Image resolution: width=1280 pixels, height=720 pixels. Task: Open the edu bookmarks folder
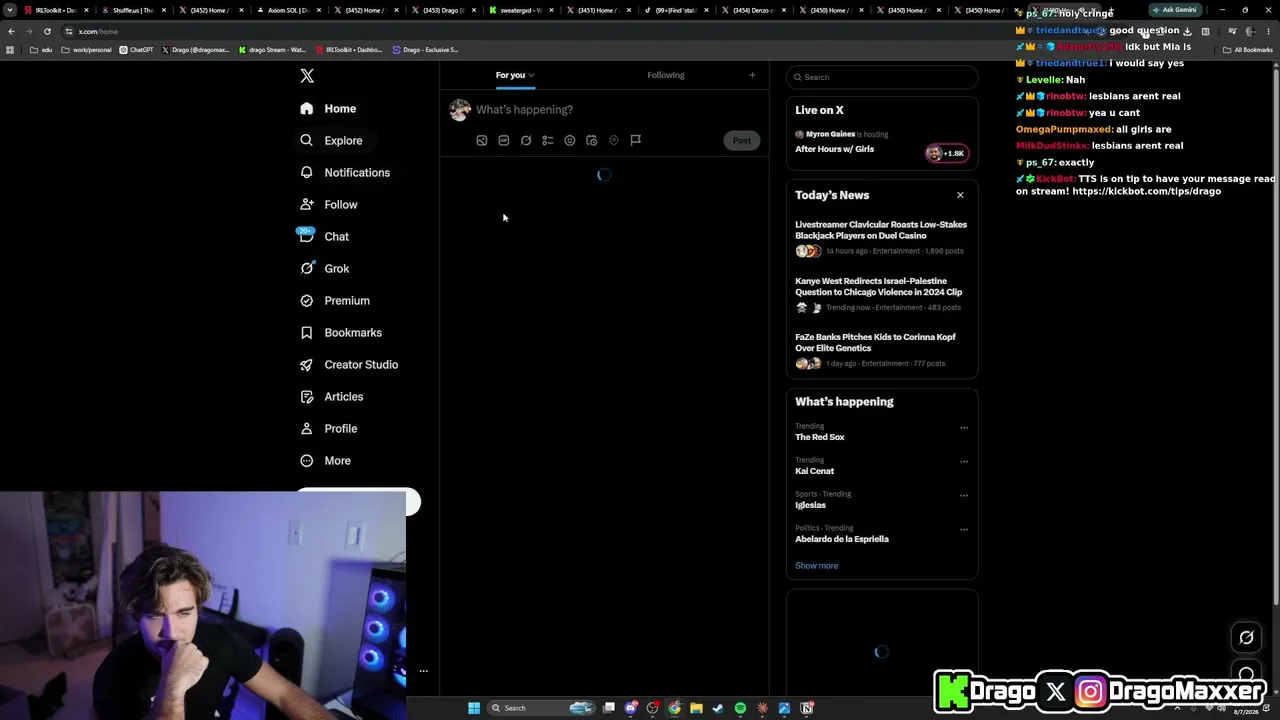(x=41, y=50)
